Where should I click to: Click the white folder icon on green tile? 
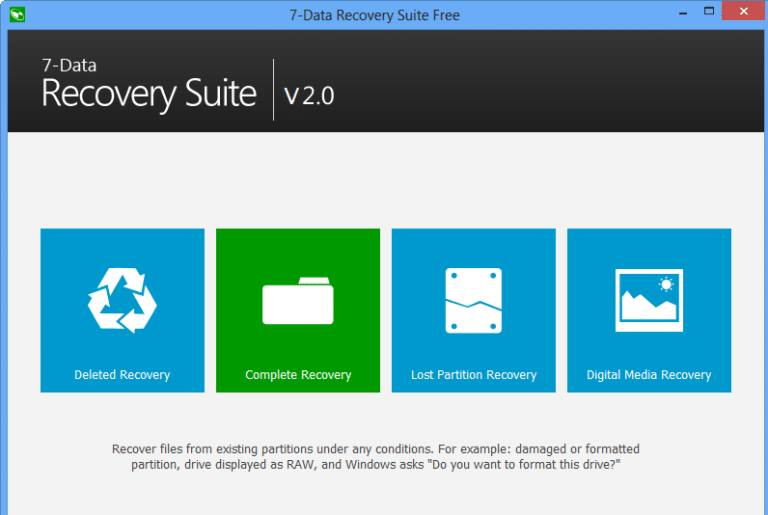[x=298, y=300]
